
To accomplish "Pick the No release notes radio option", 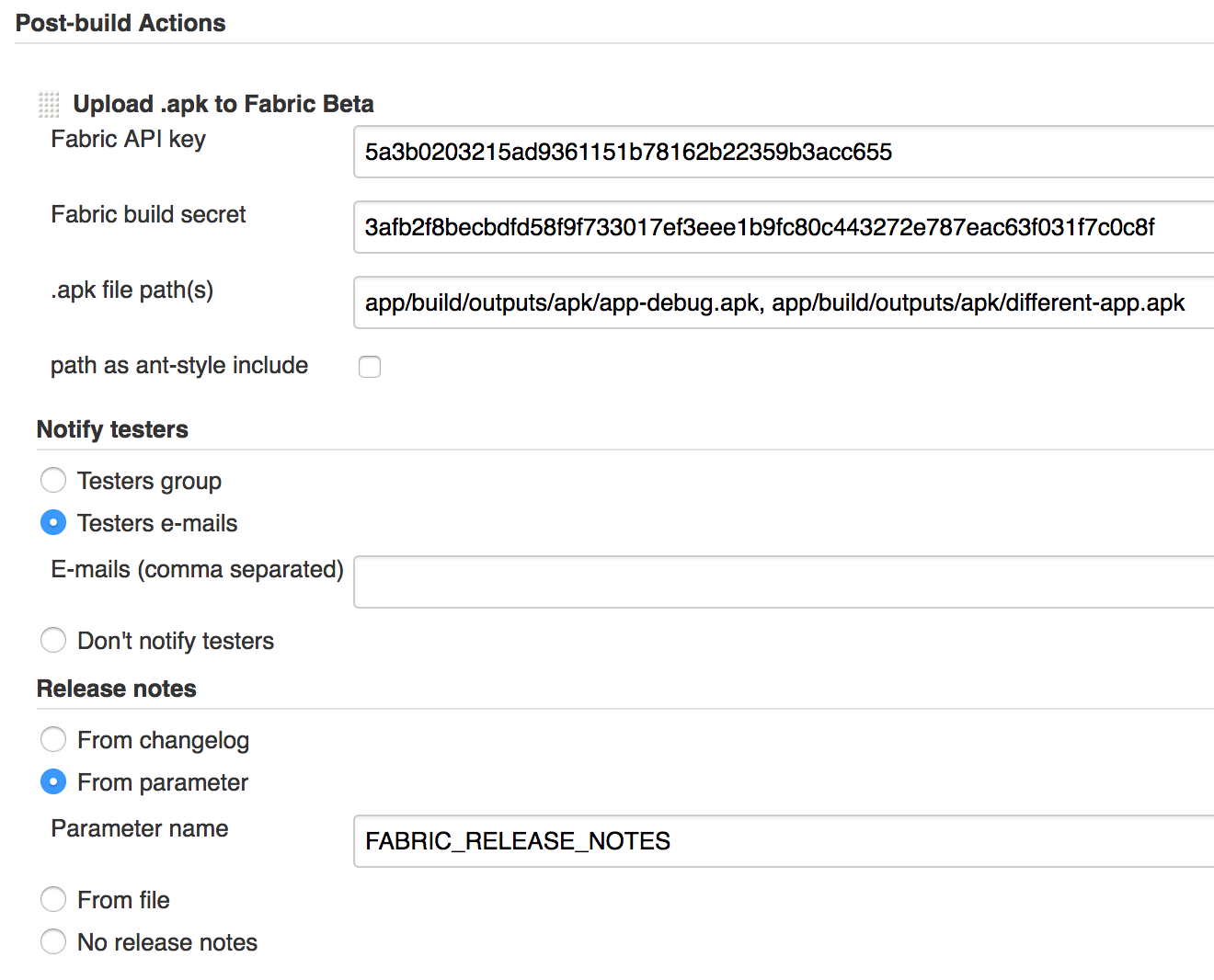I will point(53,941).
